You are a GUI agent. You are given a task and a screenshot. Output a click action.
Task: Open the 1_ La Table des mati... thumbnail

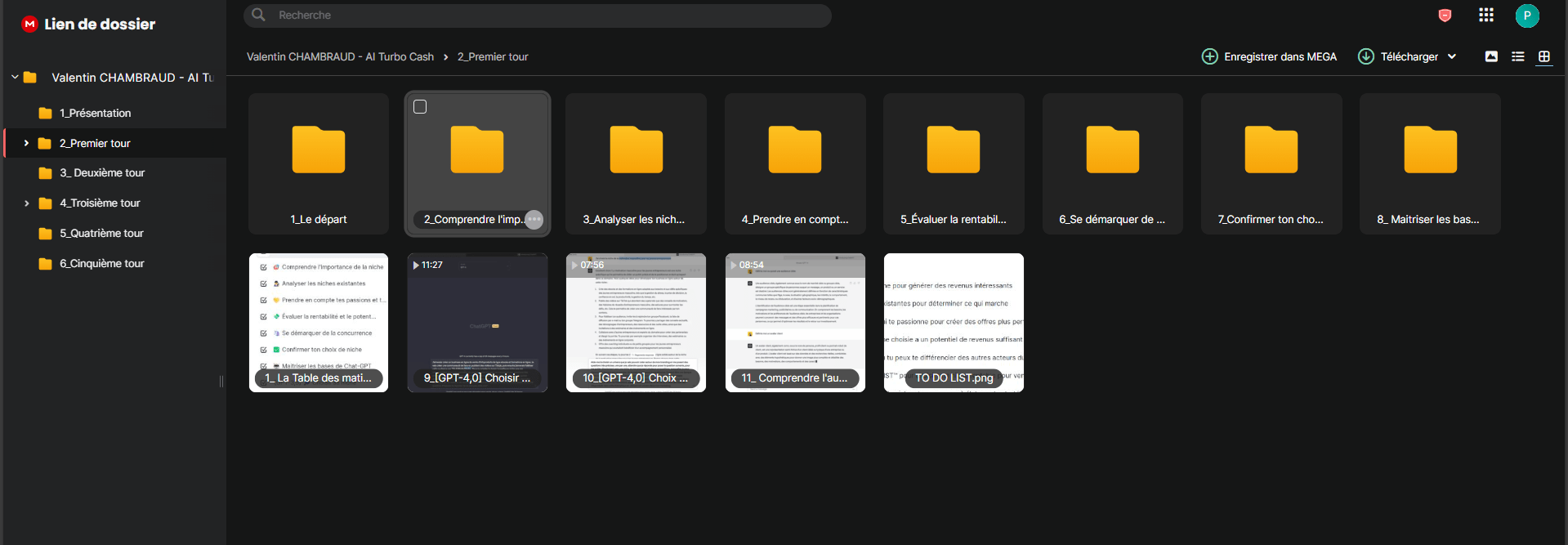coord(319,323)
